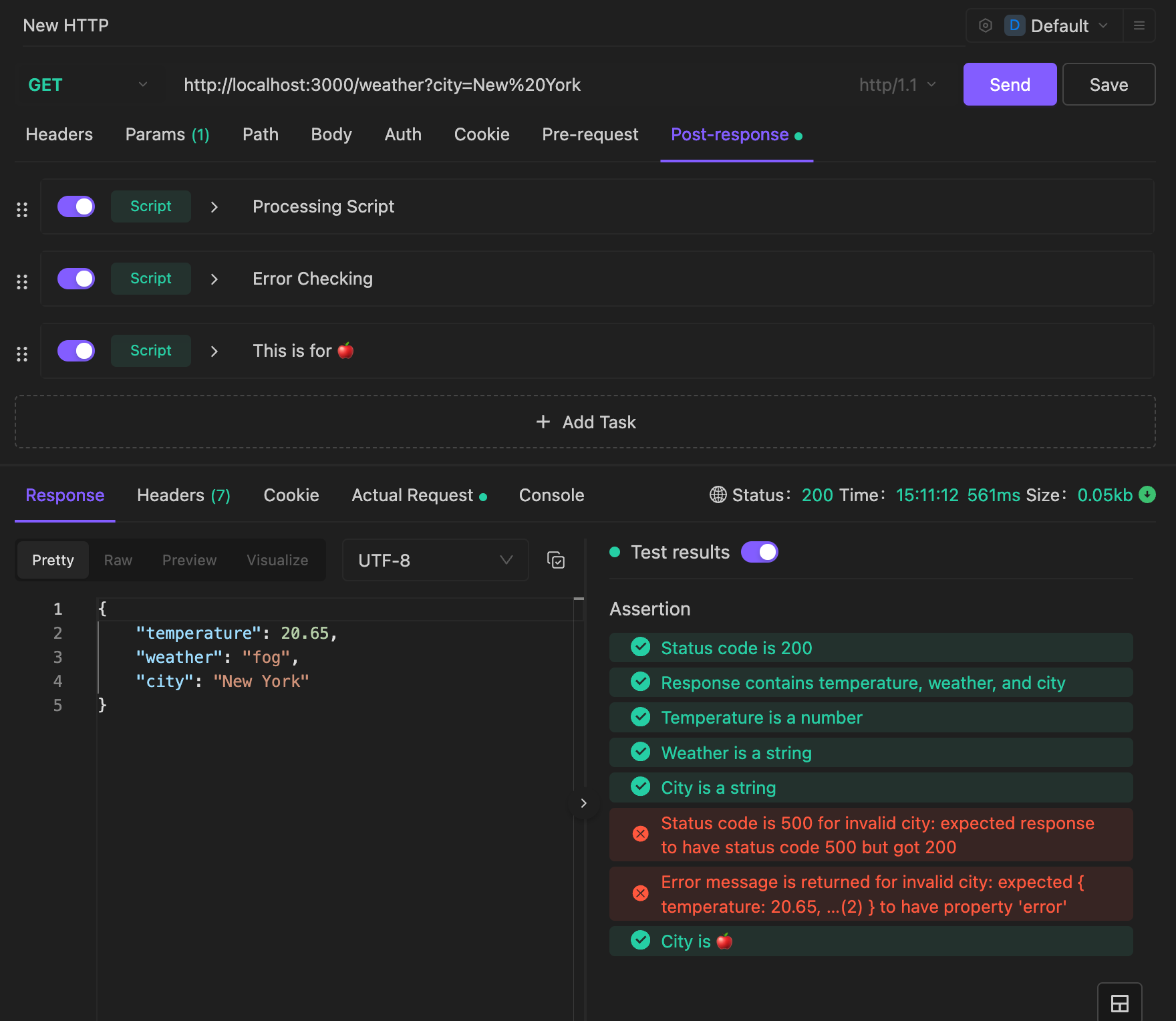Click the red fail icon for Error message assertion
Screen dimensions: 1176x1021
pyautogui.click(x=641, y=893)
